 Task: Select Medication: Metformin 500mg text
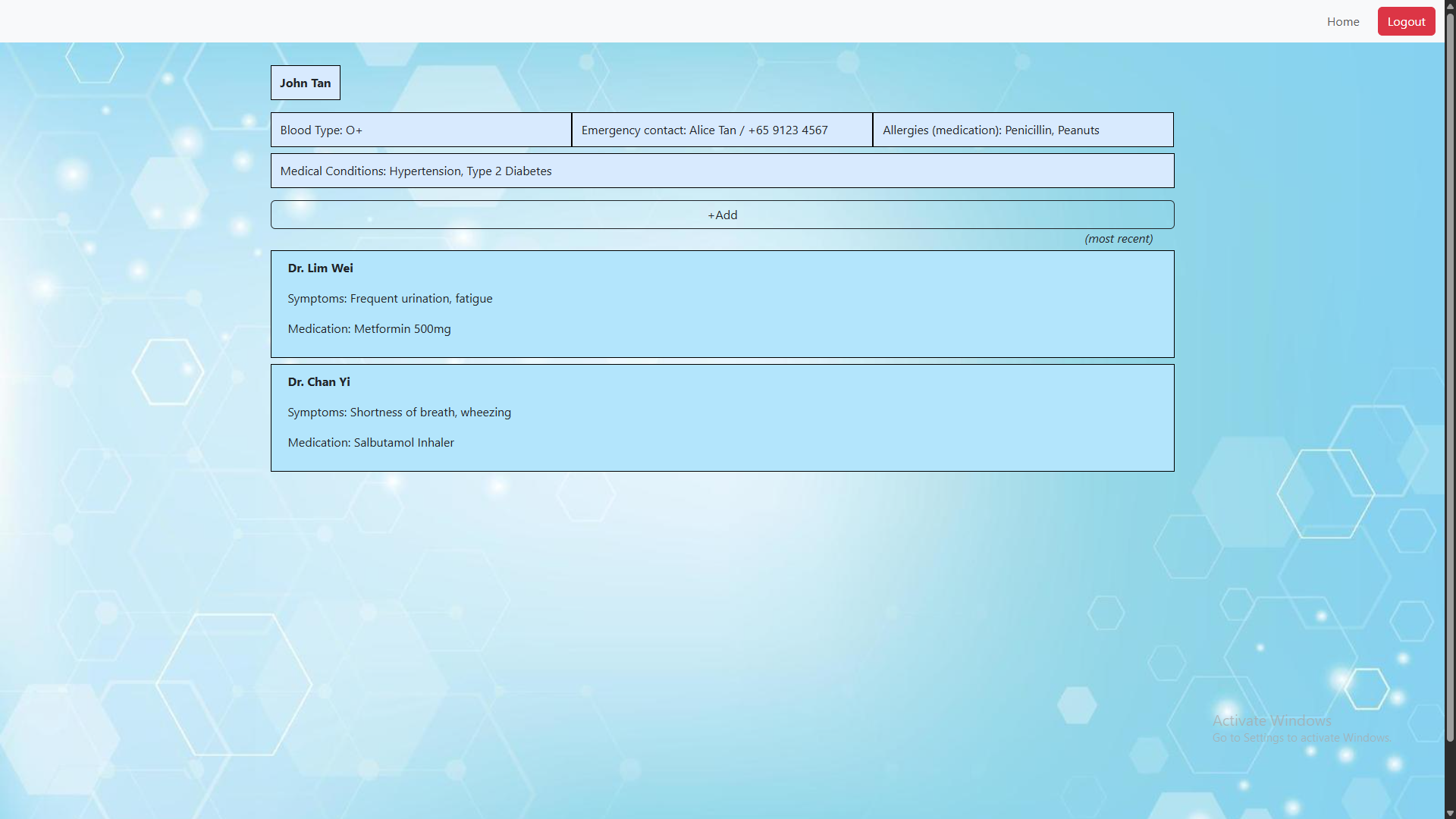tap(369, 329)
